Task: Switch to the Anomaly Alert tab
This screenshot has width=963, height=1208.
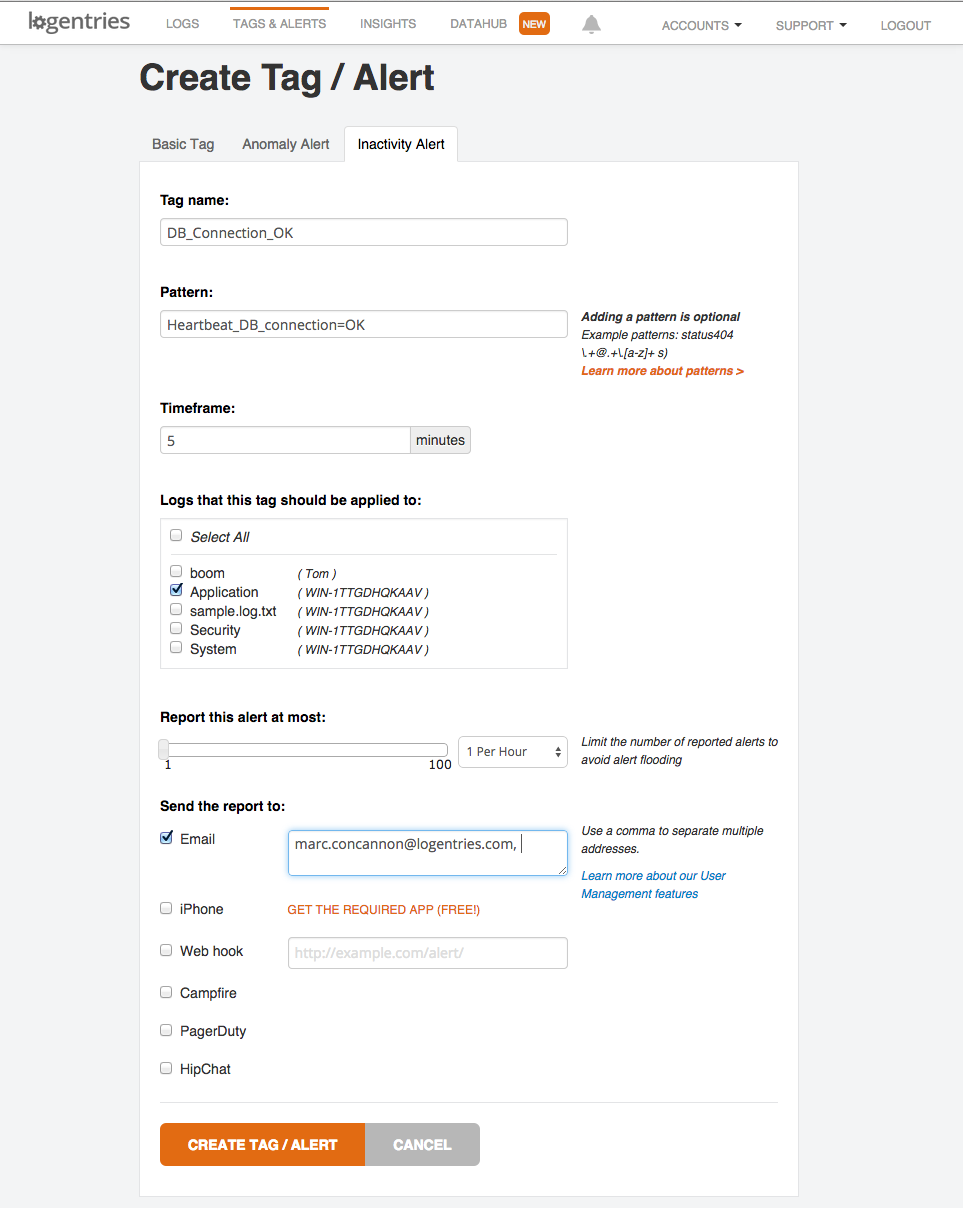Action: (x=285, y=144)
